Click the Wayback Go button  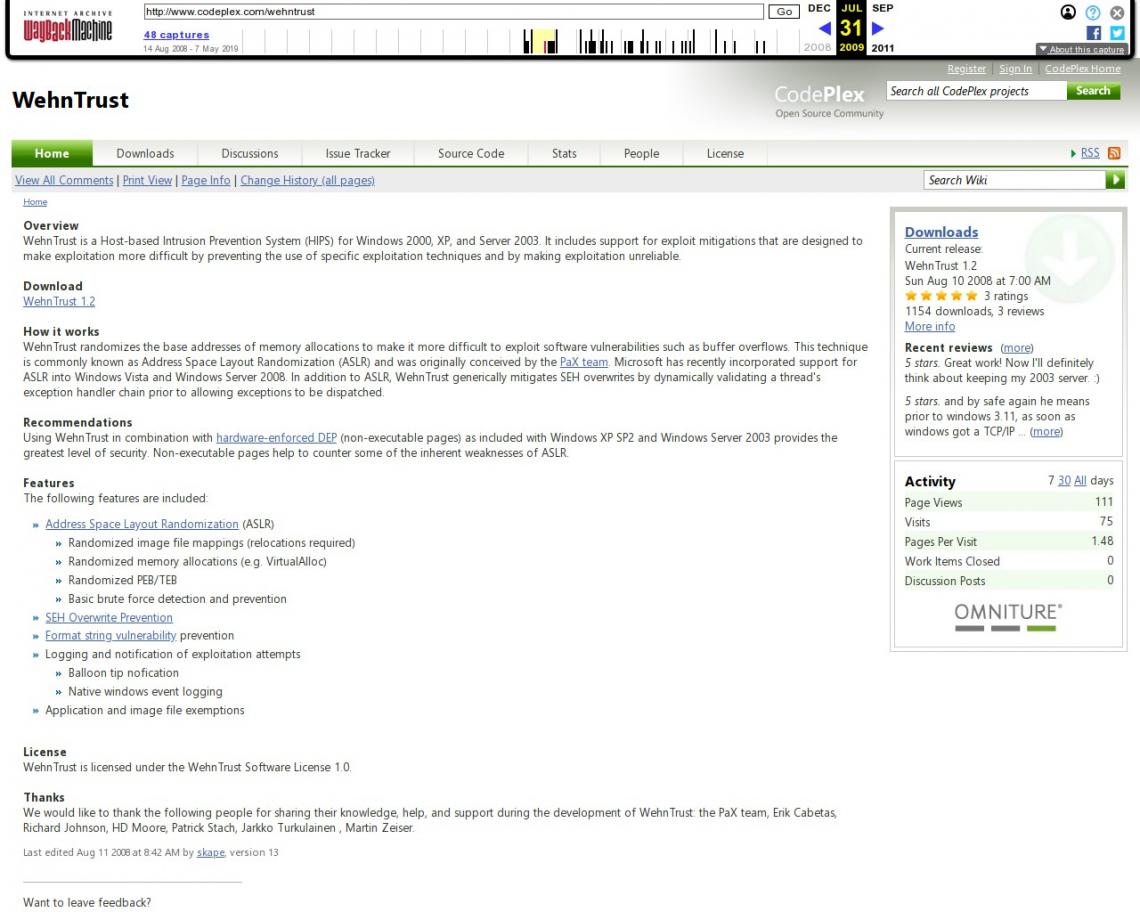click(x=784, y=12)
